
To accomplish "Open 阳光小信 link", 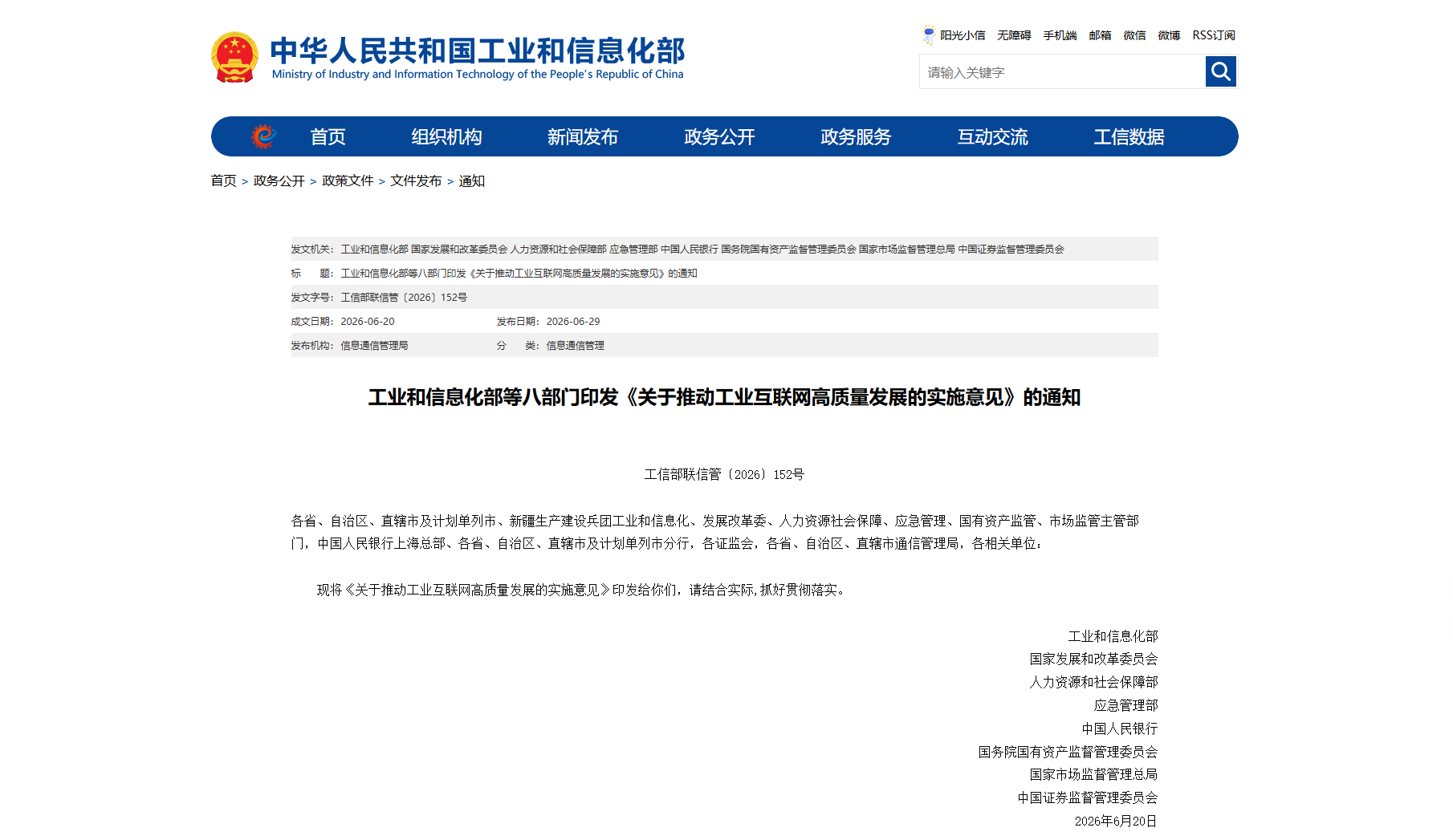I will (963, 35).
